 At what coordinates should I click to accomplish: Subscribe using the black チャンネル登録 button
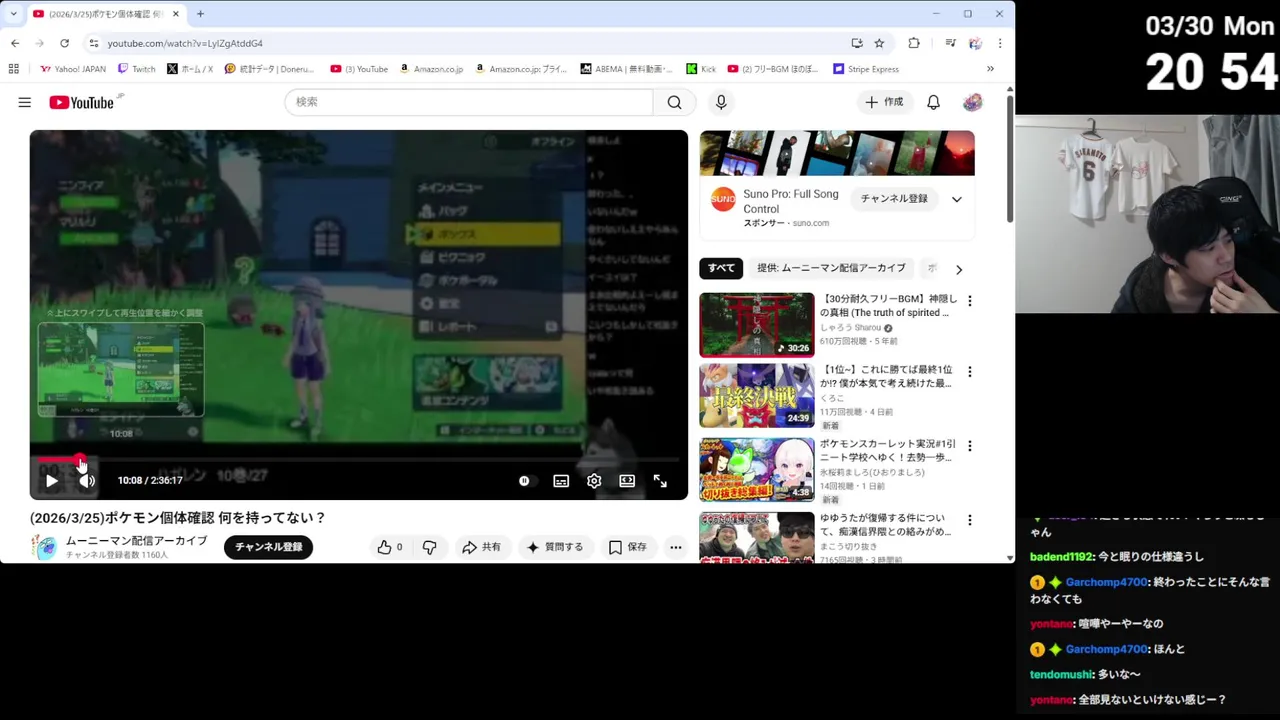pos(268,547)
